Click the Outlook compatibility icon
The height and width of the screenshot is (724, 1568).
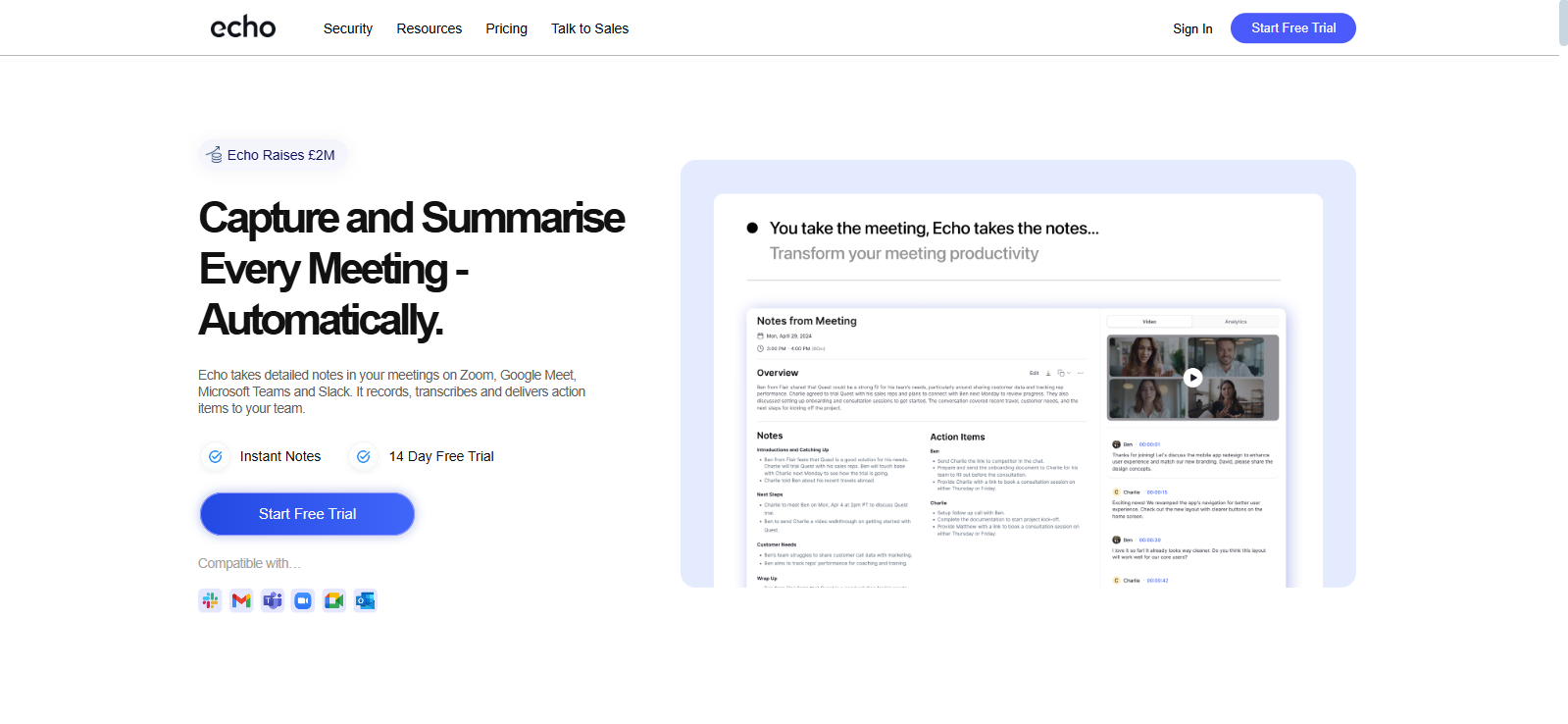(366, 600)
